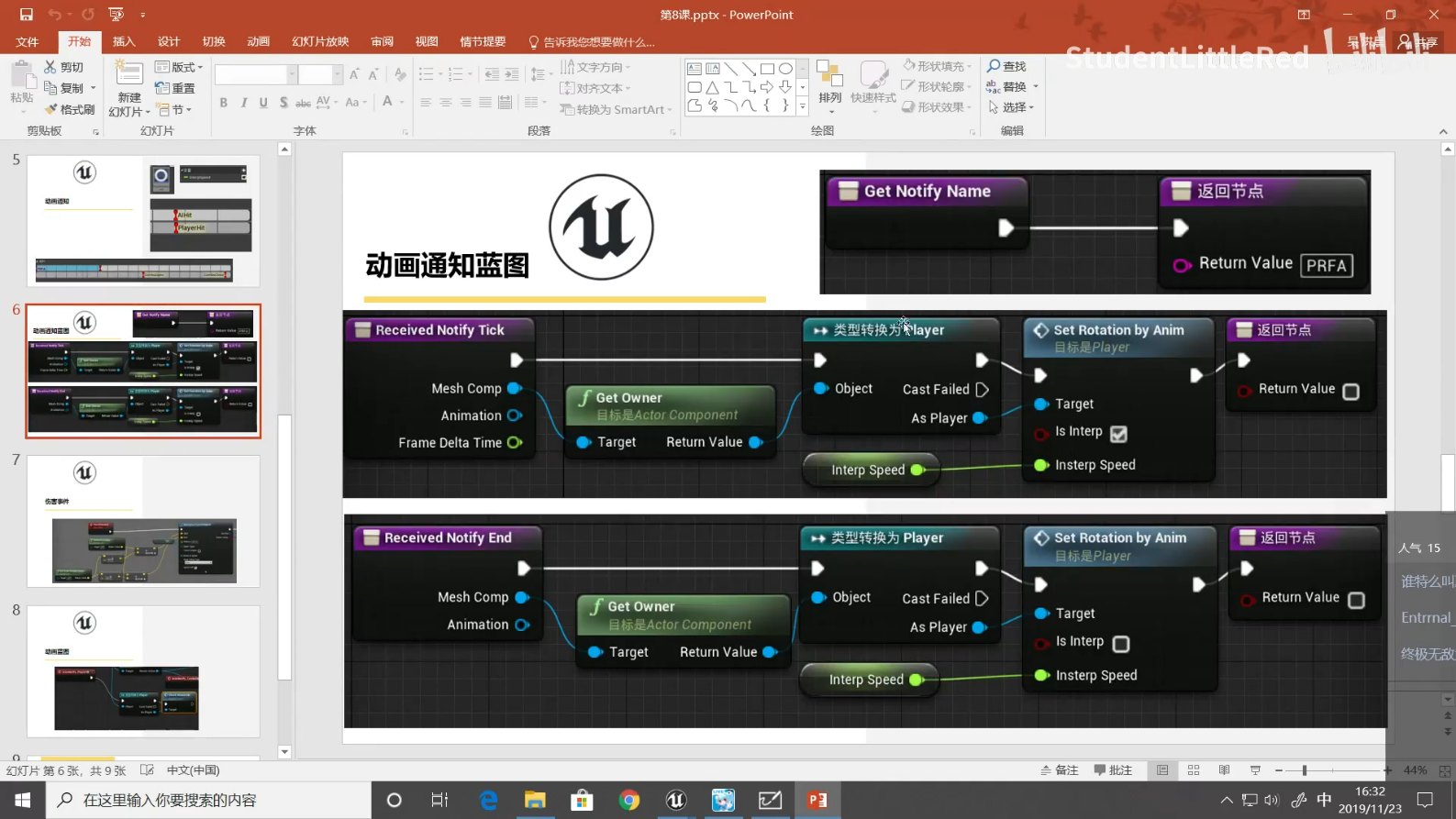
Task: Switch to the 插入 Insert tab
Action: point(124,41)
